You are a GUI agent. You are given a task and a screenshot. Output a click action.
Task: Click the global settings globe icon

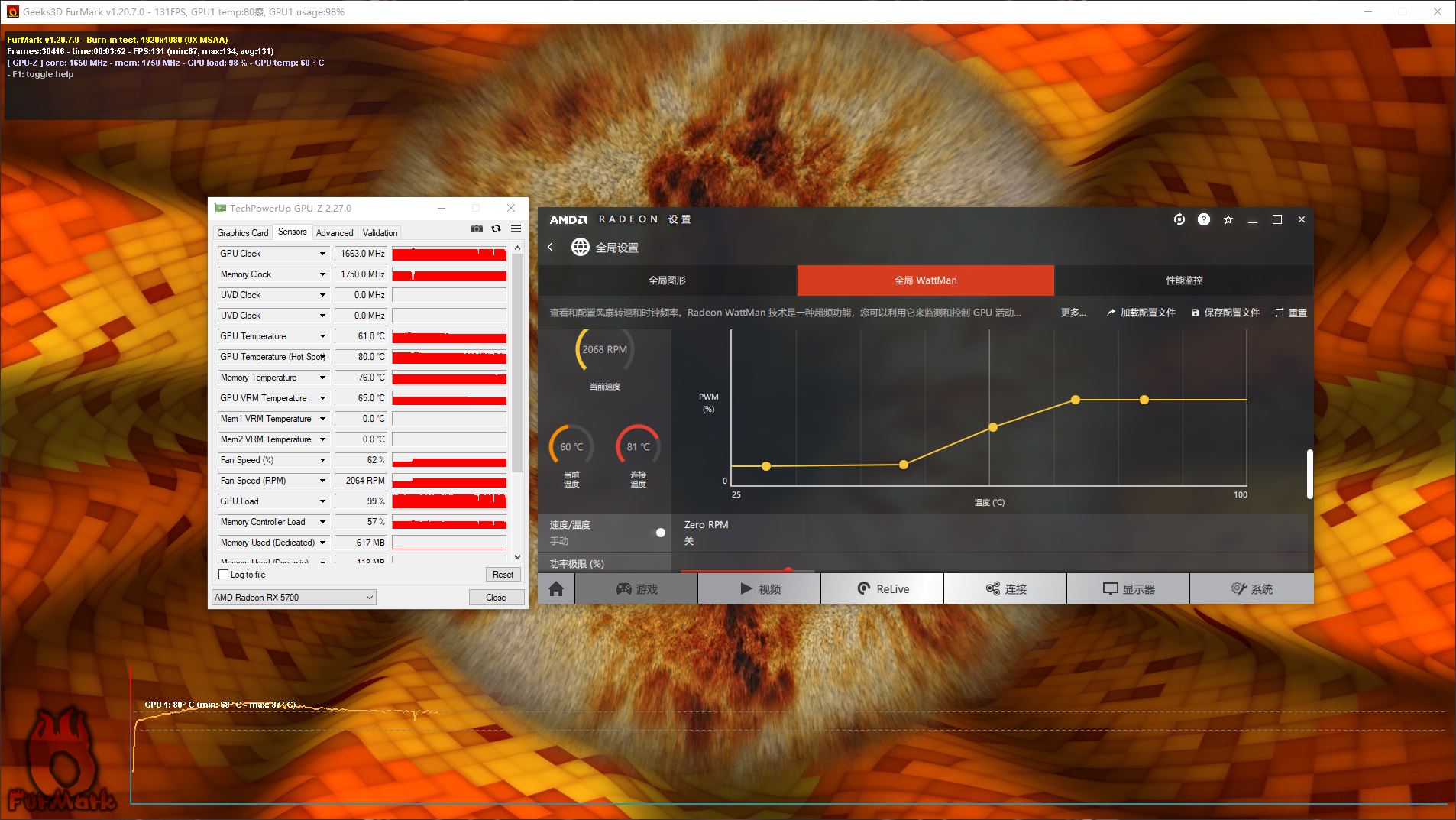coord(581,247)
